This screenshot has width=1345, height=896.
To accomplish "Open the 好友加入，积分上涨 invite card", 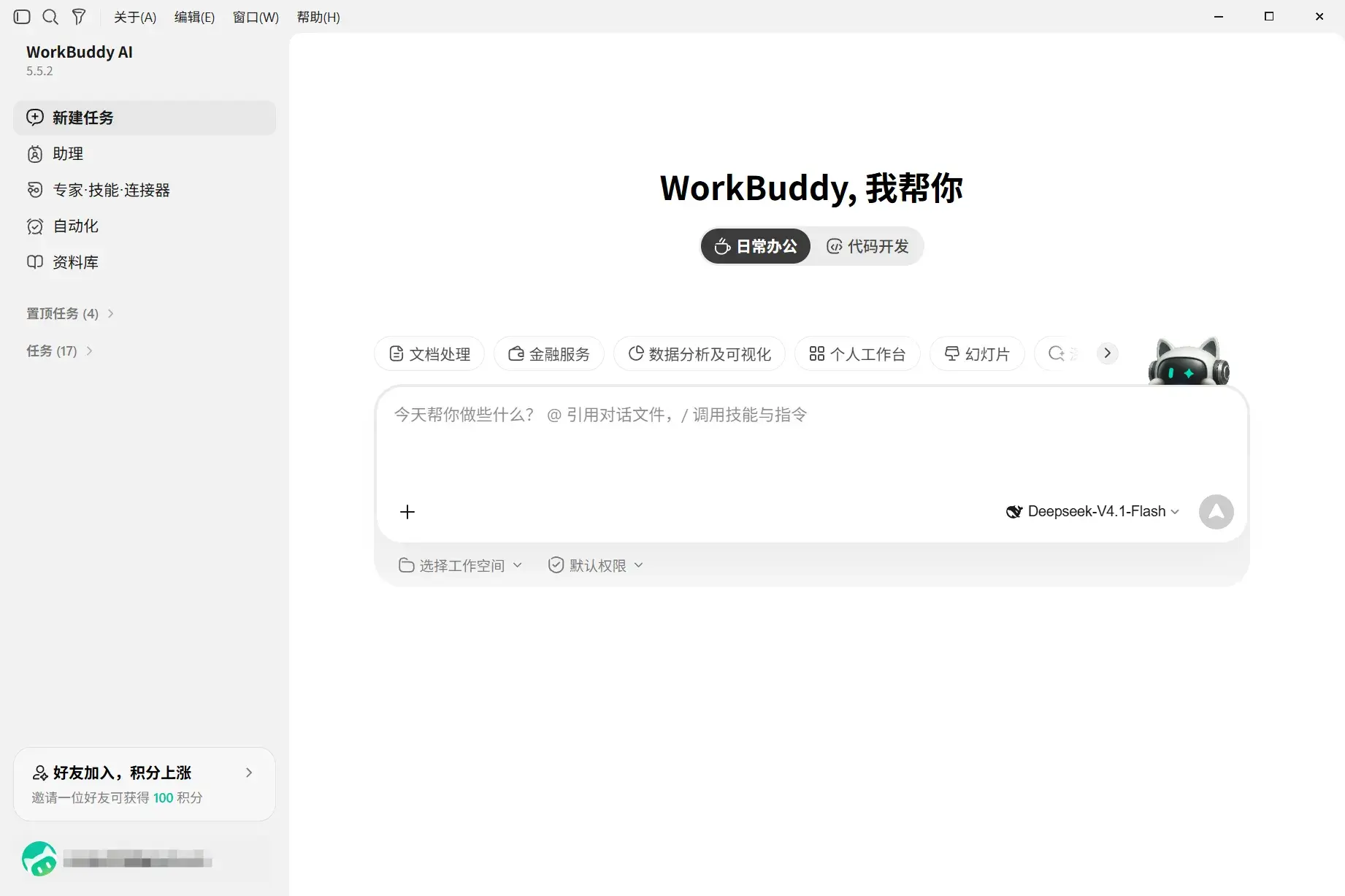I will click(145, 784).
